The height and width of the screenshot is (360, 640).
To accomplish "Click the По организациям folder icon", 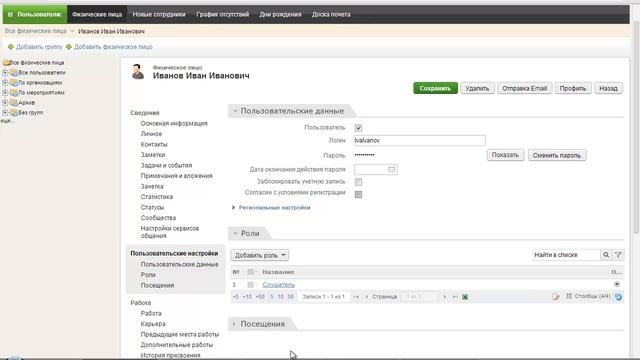I will 14,82.
